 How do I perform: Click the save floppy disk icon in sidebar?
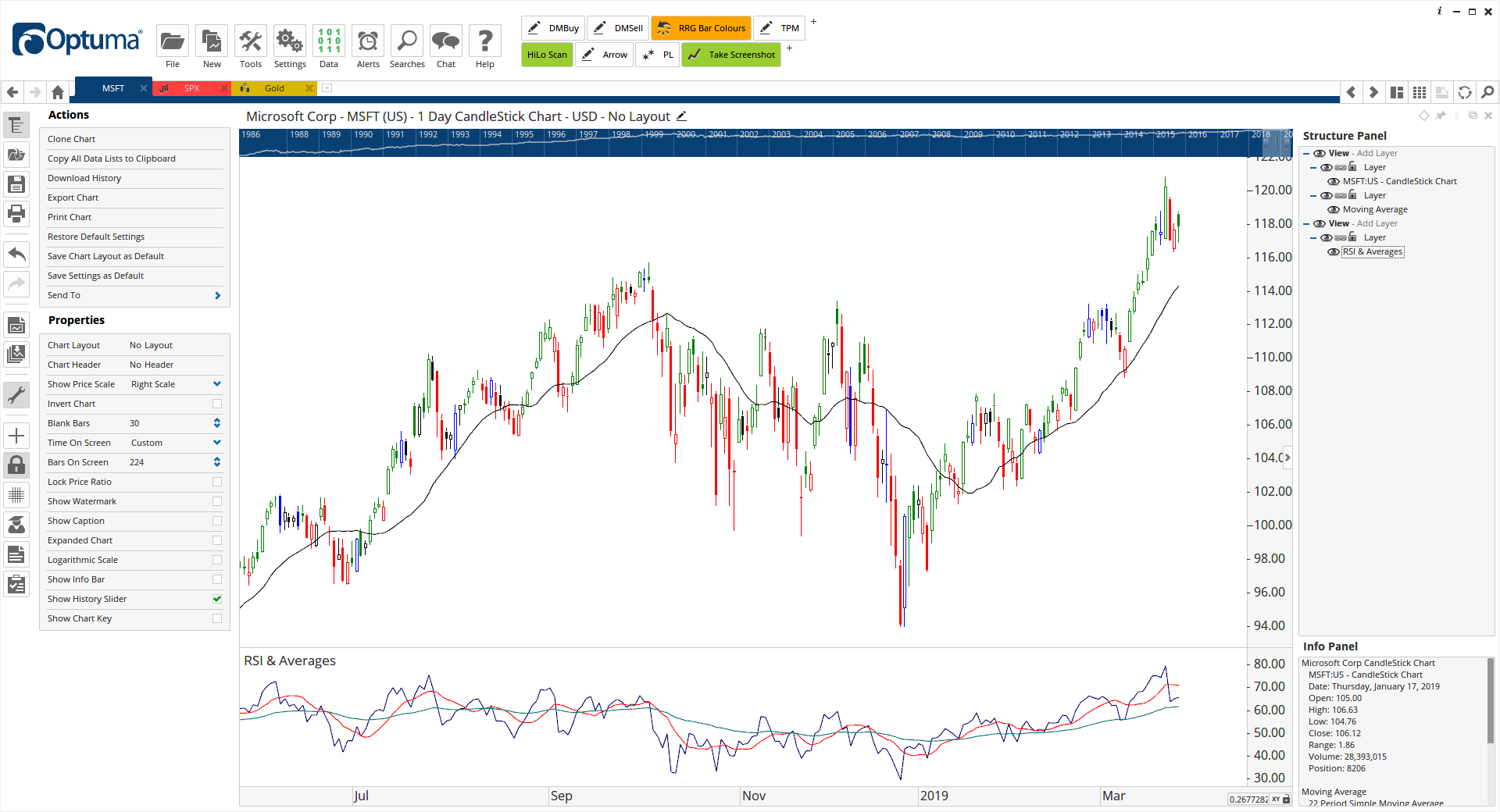(16, 184)
